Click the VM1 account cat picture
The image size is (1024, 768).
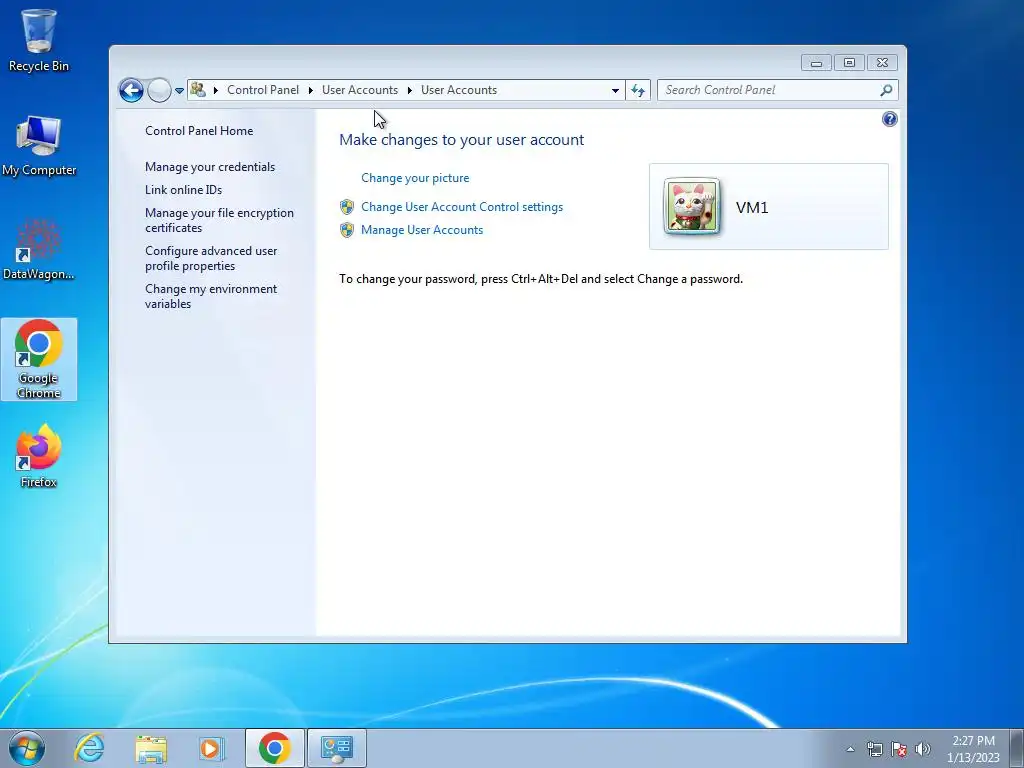coord(692,206)
